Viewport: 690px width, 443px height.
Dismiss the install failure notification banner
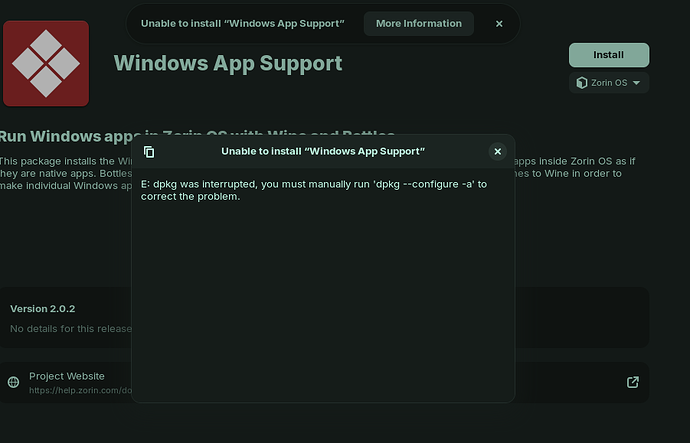coord(499,24)
